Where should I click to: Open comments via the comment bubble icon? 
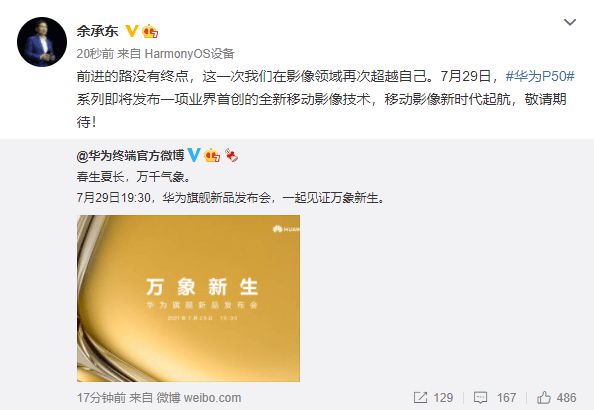480,397
